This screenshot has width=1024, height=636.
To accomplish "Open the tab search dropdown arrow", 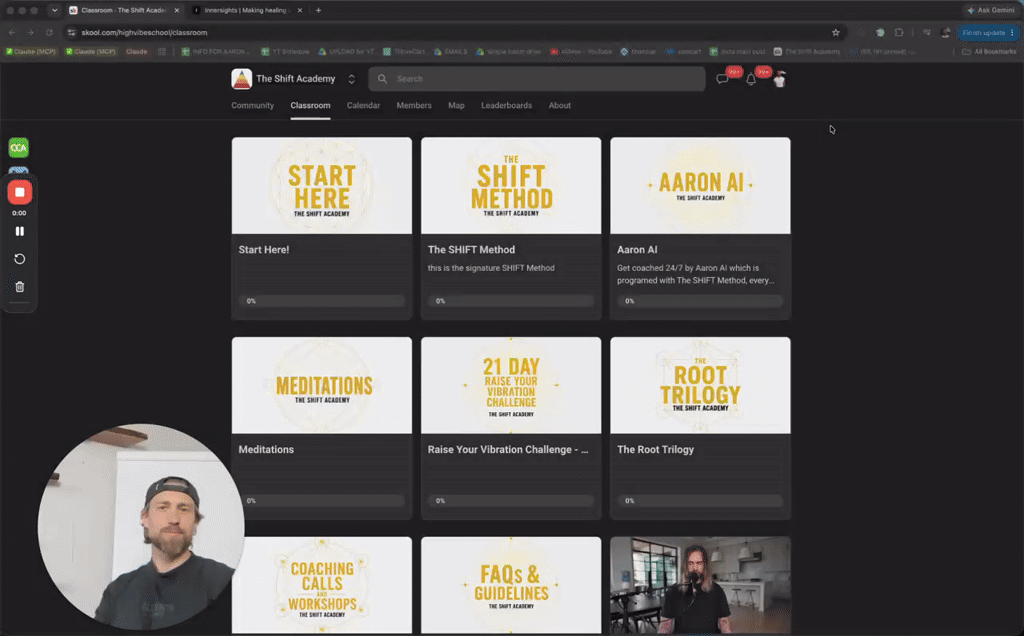I will (x=54, y=10).
